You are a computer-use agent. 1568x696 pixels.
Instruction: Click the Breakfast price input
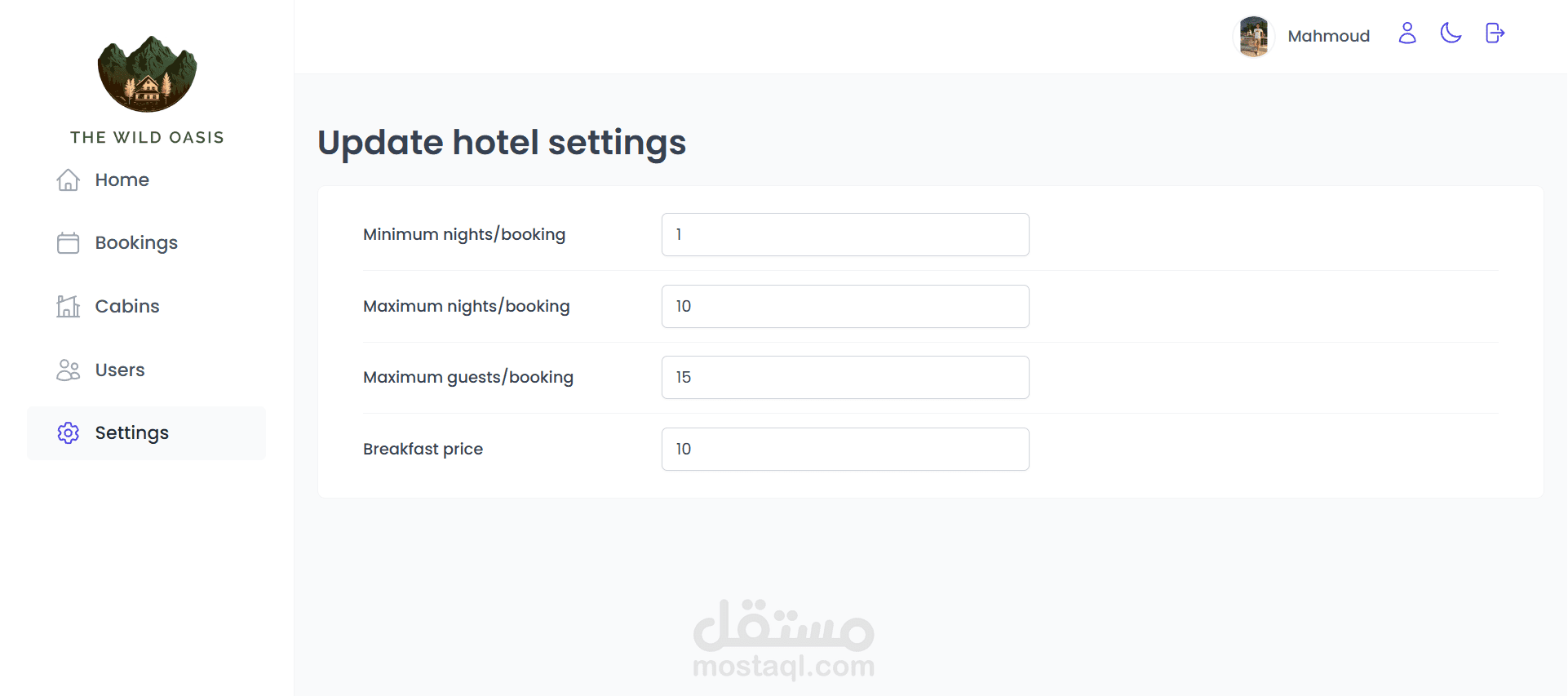click(x=845, y=449)
